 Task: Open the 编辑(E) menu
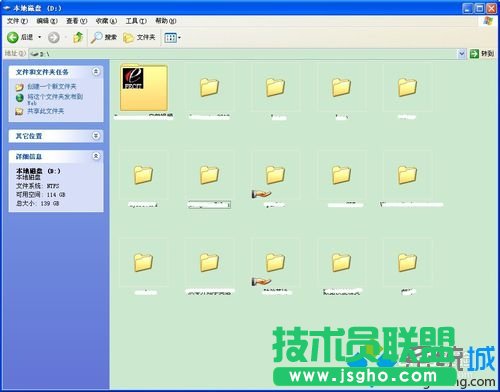click(x=47, y=21)
